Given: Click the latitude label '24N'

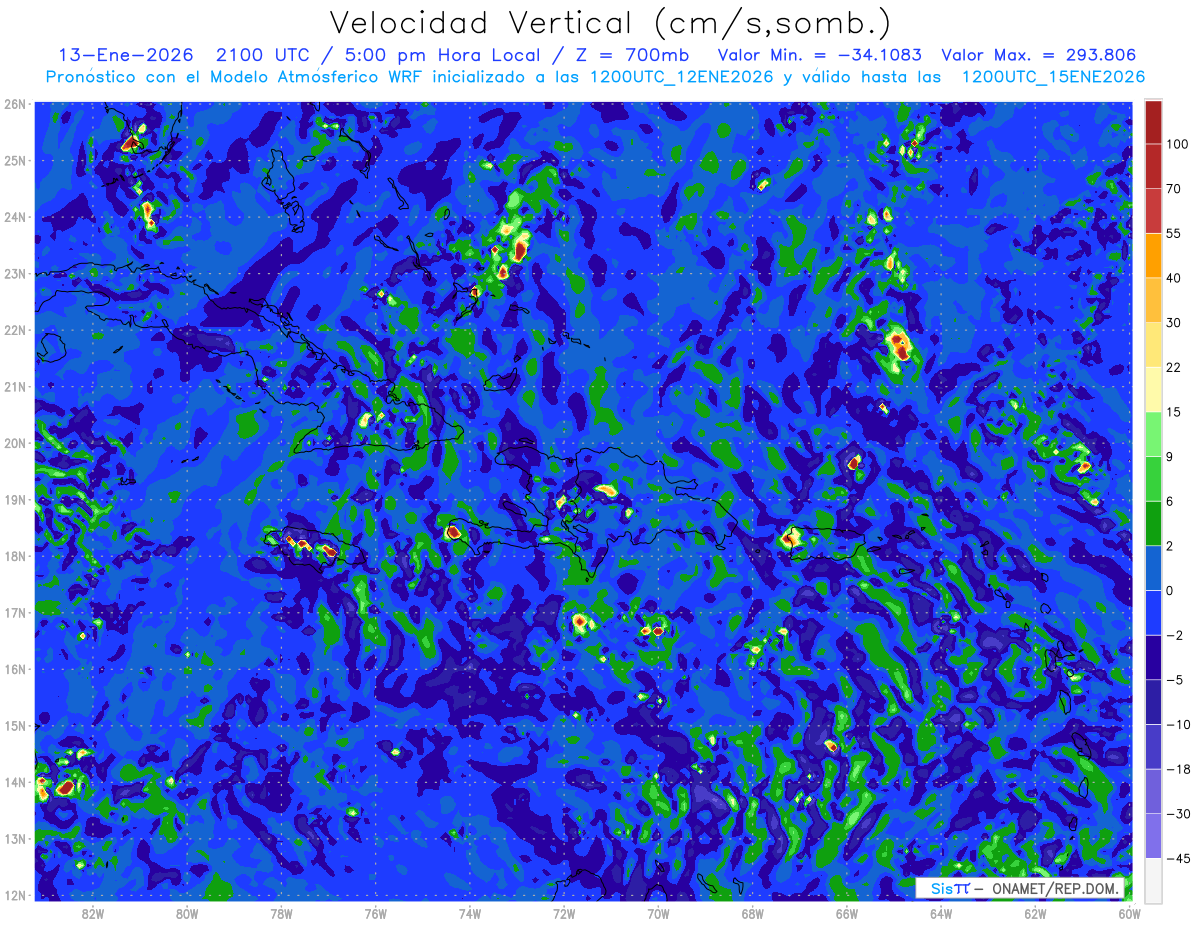Looking at the screenshot, I should tap(14, 217).
